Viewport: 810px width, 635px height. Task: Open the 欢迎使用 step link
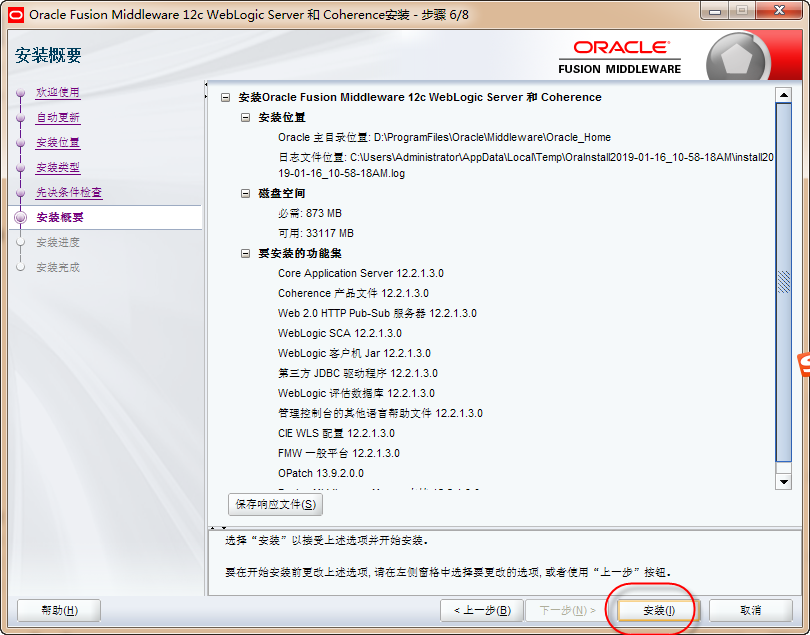click(58, 92)
